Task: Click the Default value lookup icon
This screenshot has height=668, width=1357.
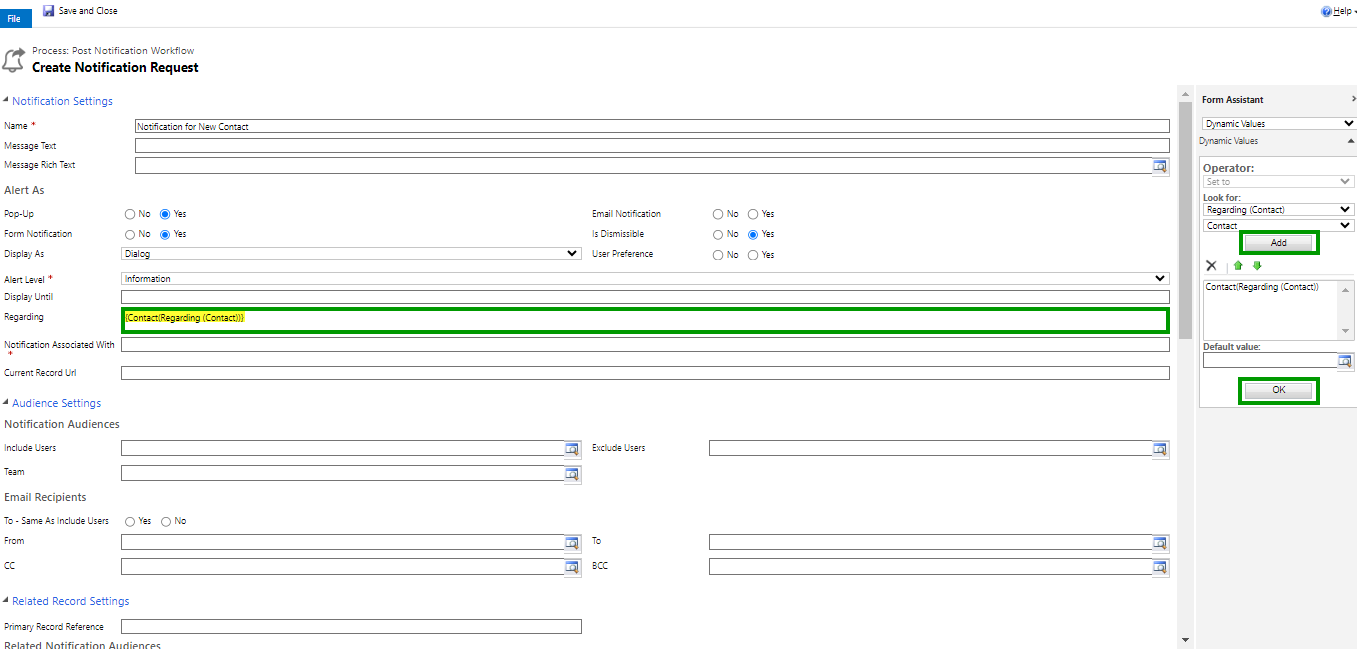Action: tap(1345, 361)
